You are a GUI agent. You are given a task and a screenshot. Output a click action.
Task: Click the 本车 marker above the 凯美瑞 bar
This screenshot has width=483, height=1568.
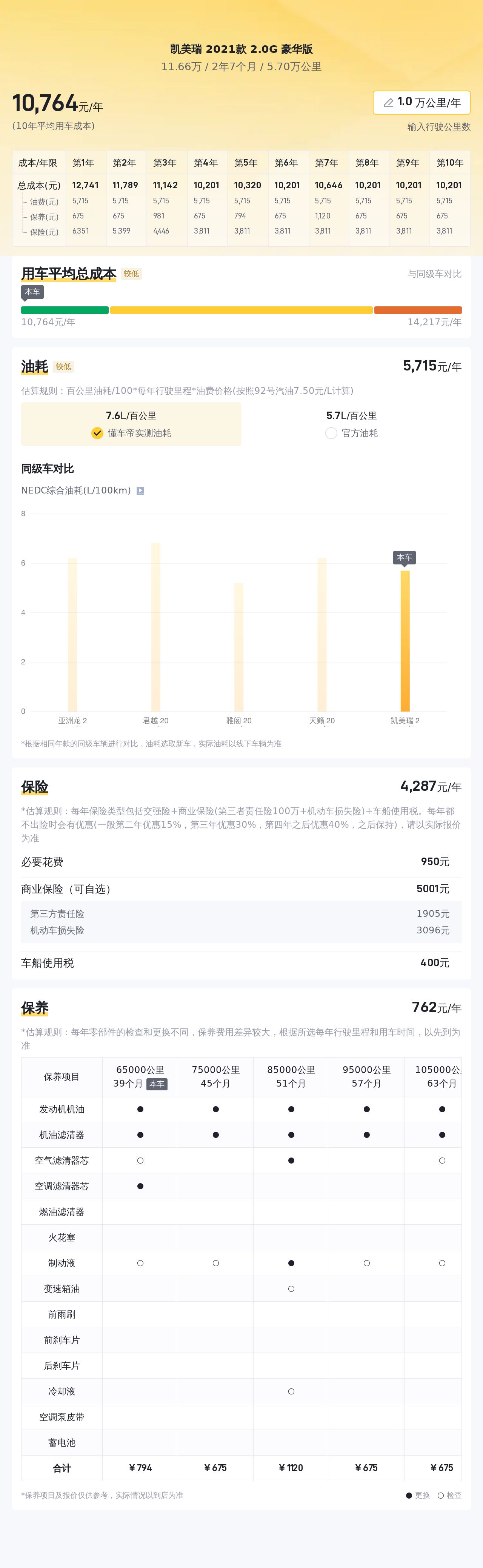pos(404,557)
